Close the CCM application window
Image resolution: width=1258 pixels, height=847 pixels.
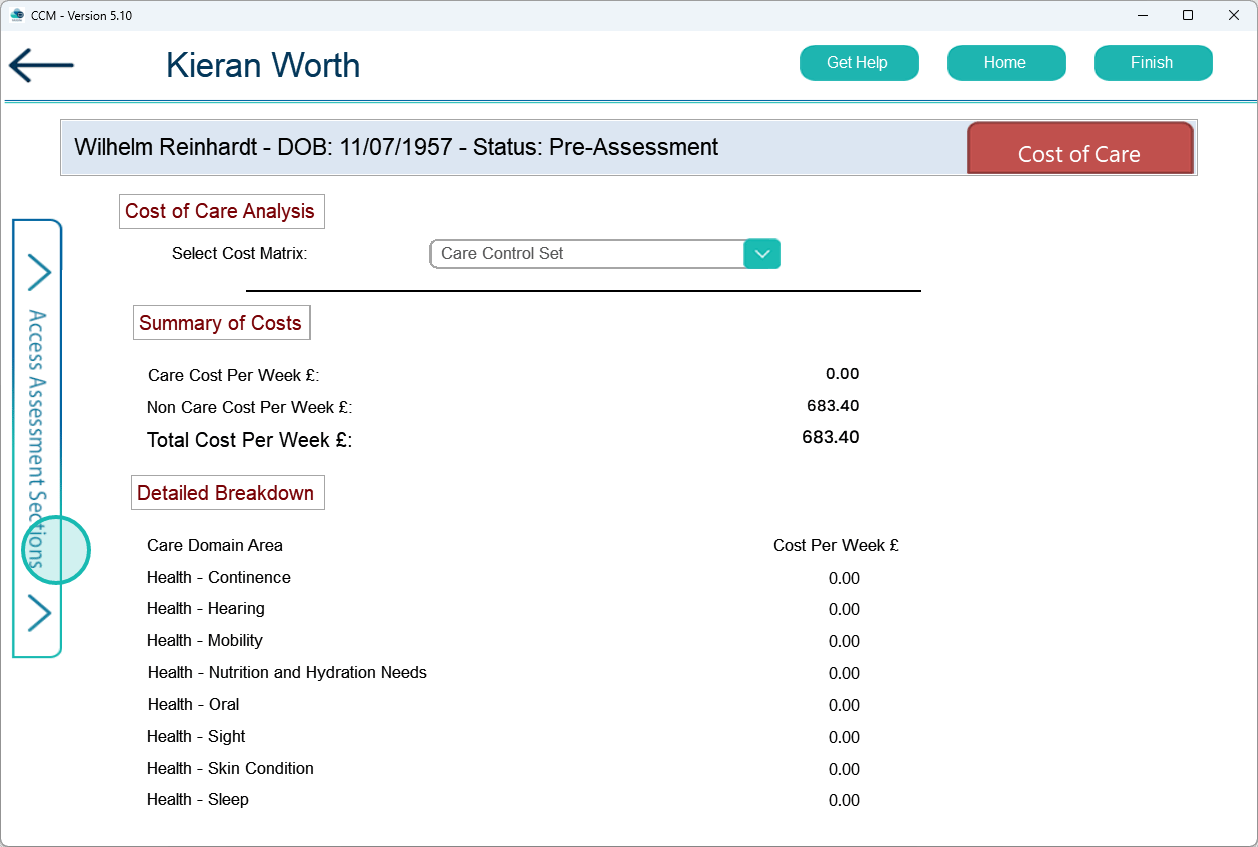(1233, 15)
